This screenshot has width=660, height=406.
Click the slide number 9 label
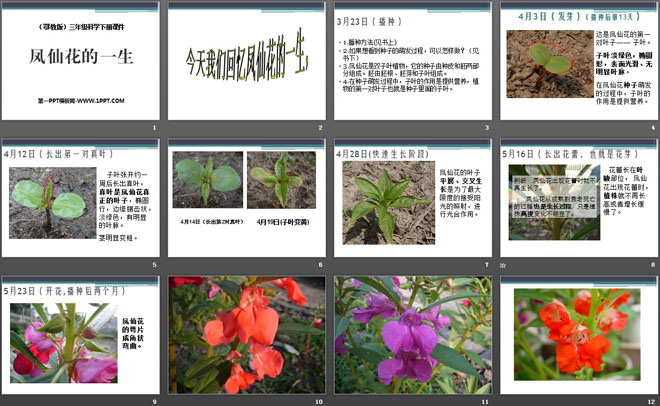coord(154,402)
